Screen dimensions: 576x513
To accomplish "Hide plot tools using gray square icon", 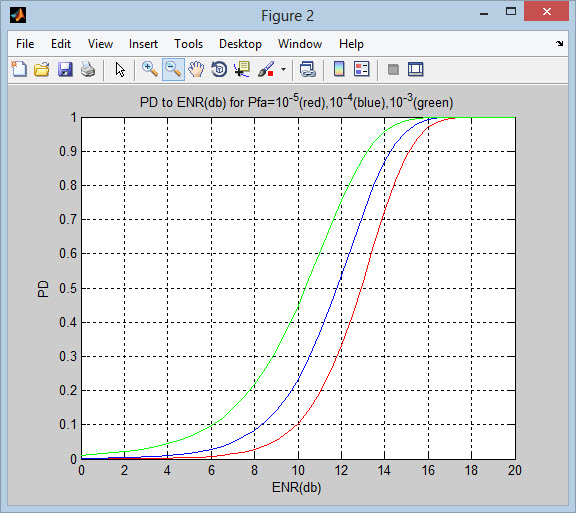I will click(x=393, y=69).
